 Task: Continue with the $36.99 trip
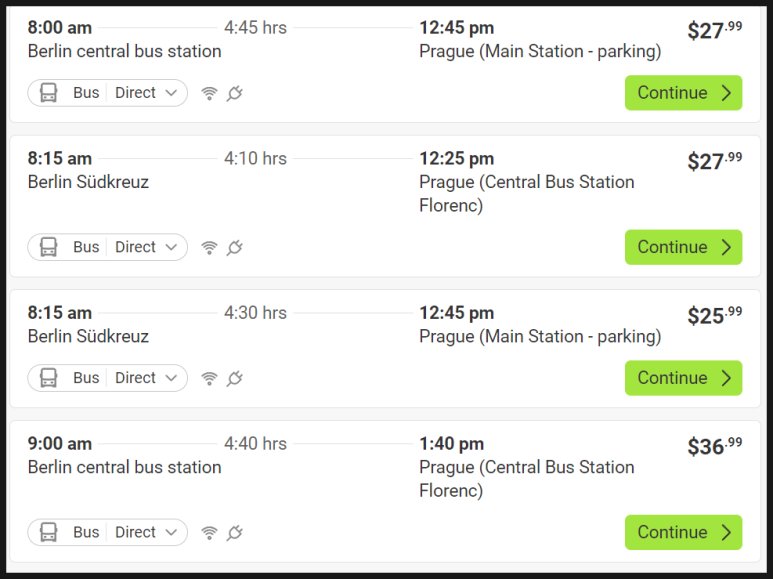click(683, 532)
